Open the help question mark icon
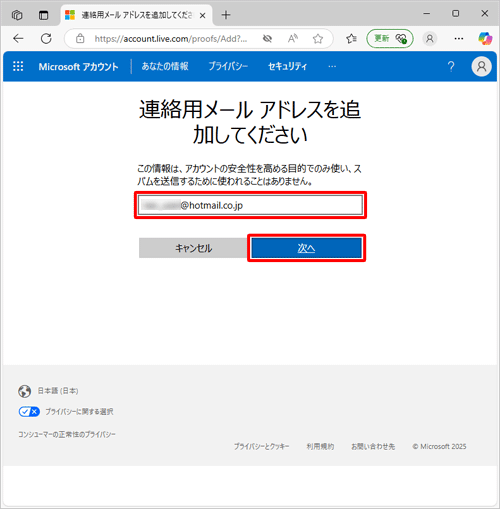The width and height of the screenshot is (500, 509). (x=451, y=66)
